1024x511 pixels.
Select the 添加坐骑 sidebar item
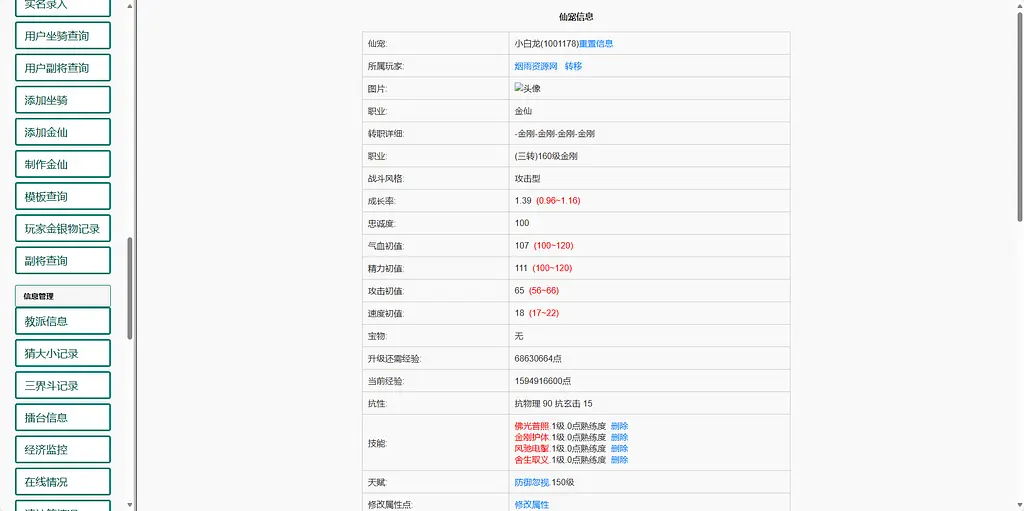point(63,100)
